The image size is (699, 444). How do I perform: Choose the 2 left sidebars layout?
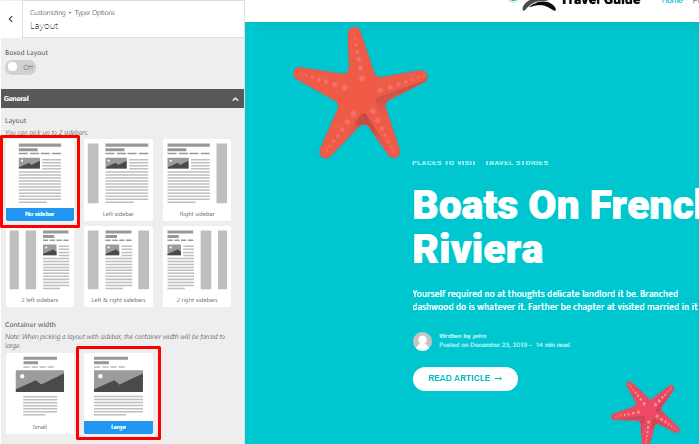click(x=40, y=267)
